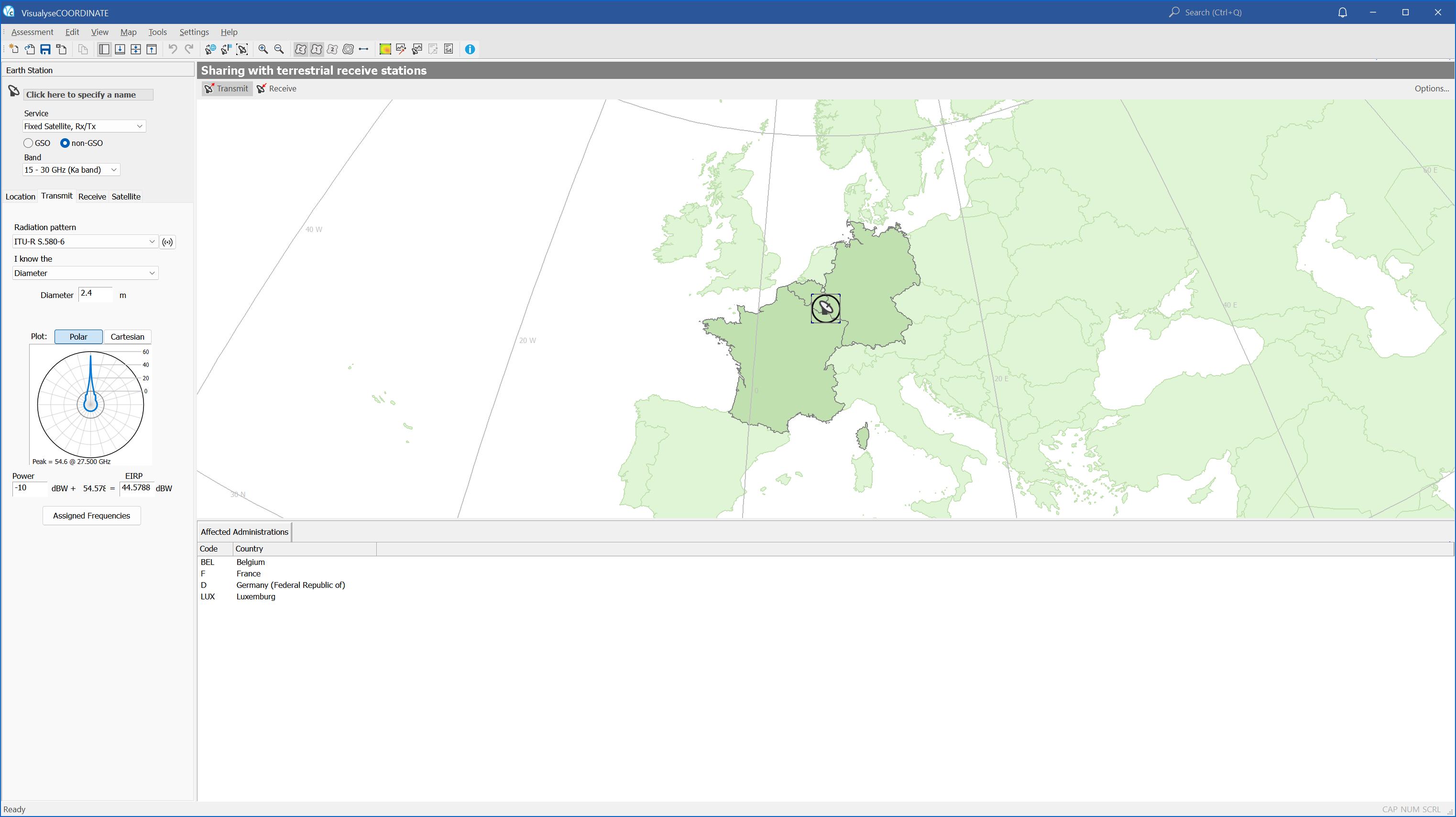This screenshot has height=817, width=1456.
Task: Click the S4 report document icon
Action: tap(448, 49)
